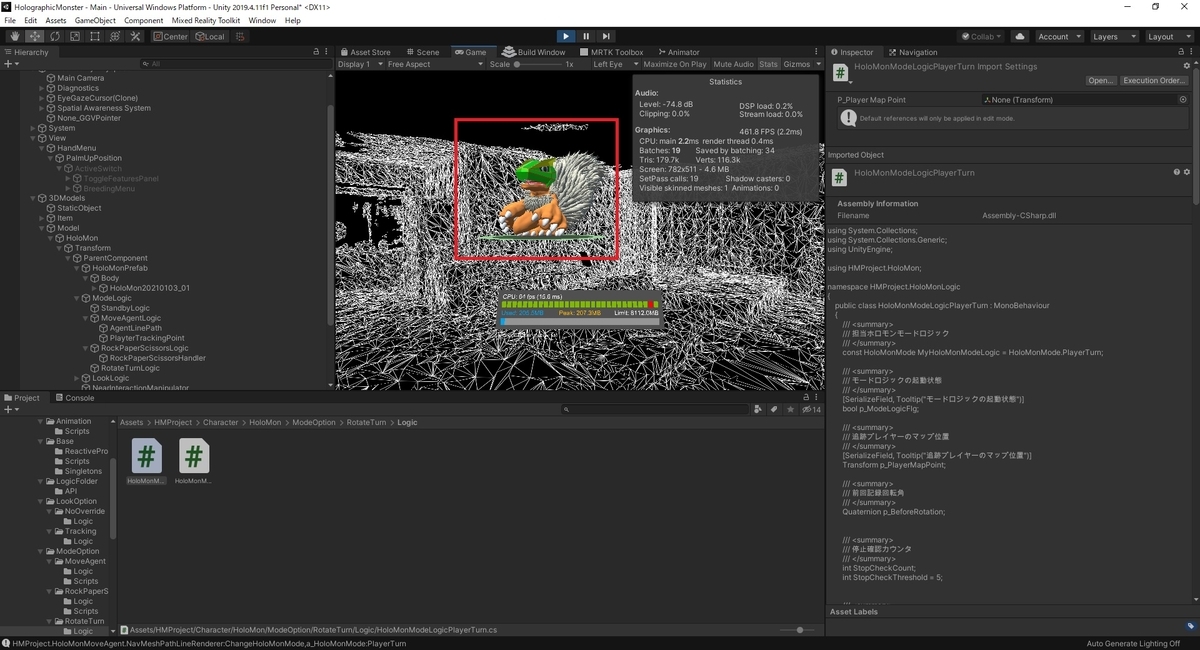Click HoloMon in the breadcrumb path
1200x650 pixels.
tap(265, 422)
